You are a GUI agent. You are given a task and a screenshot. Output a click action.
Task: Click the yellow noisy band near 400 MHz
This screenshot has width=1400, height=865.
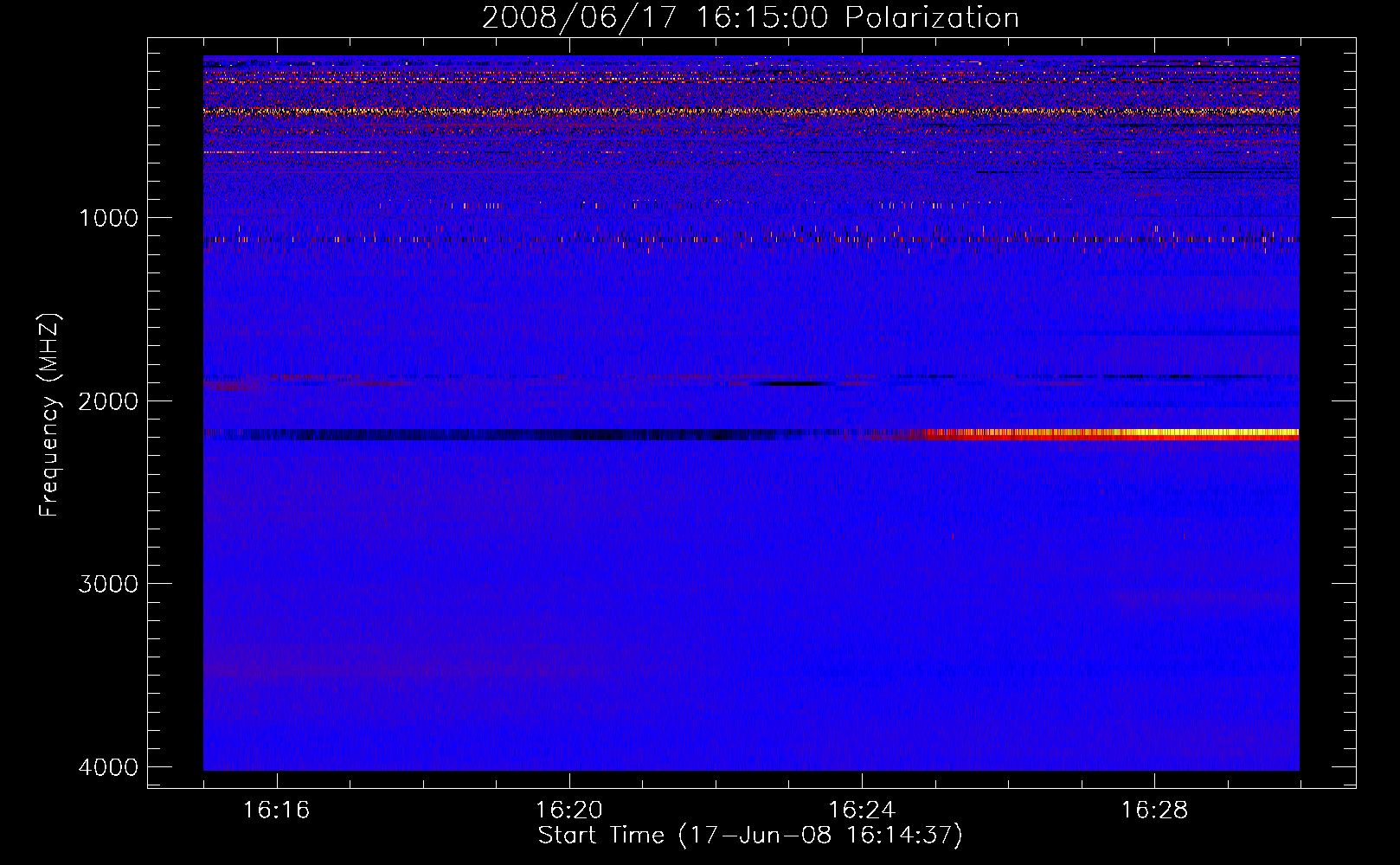[751, 112]
